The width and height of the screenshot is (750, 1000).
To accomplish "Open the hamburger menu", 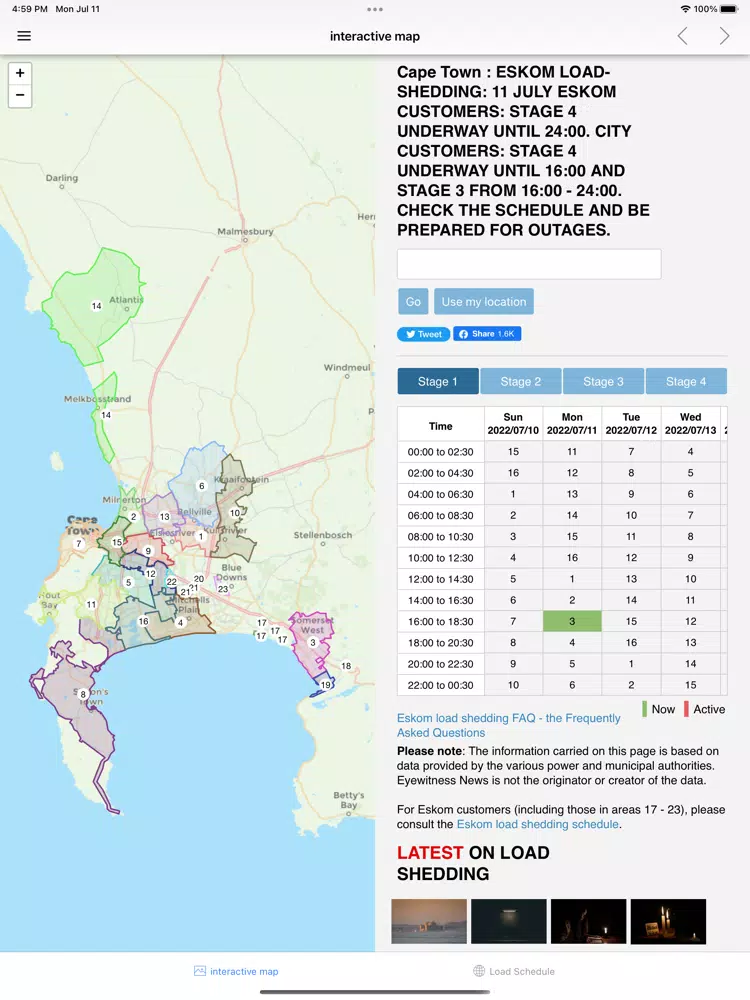I will [24, 36].
